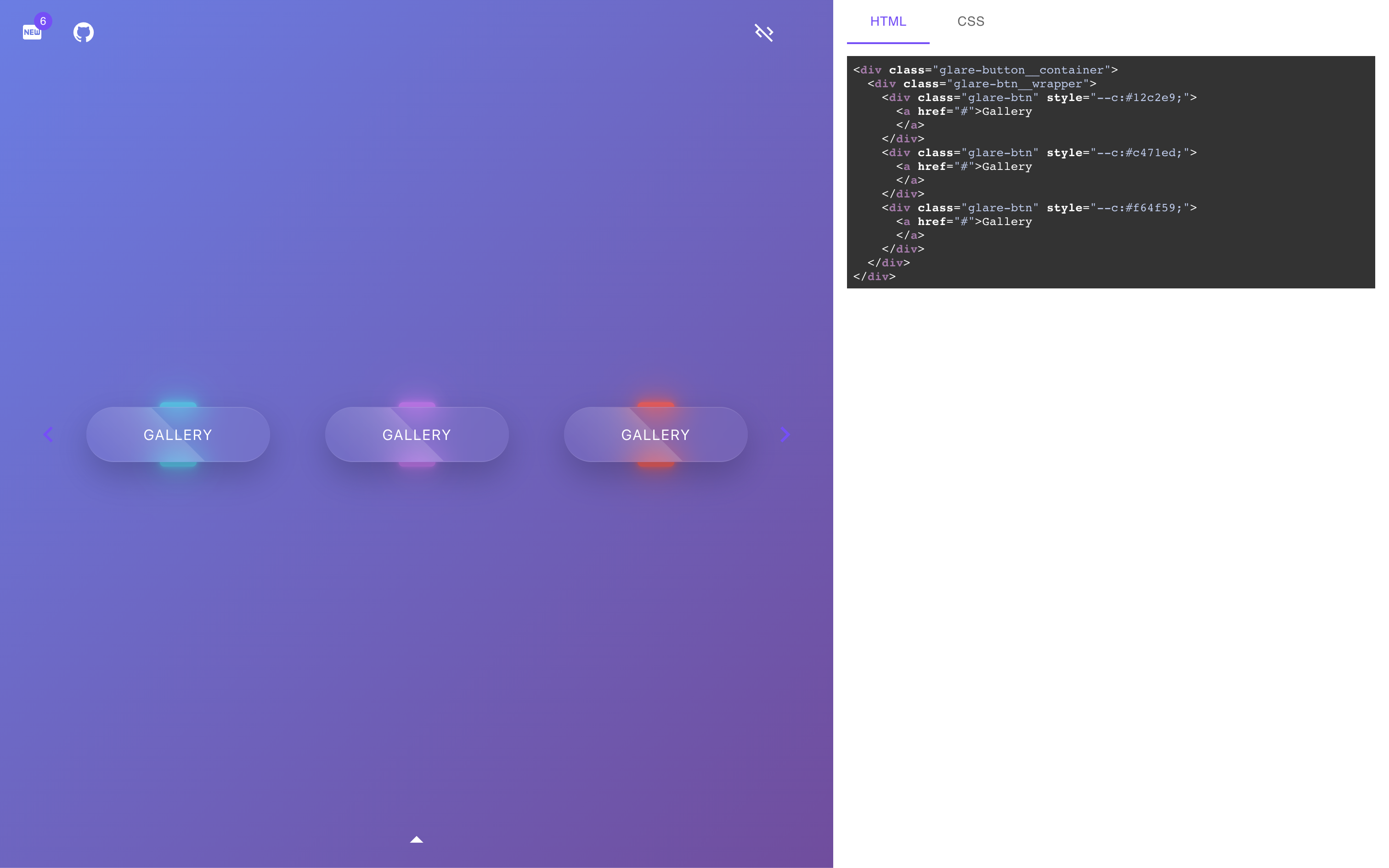
Task: Click the cyan-glow Gallery button
Action: click(178, 434)
